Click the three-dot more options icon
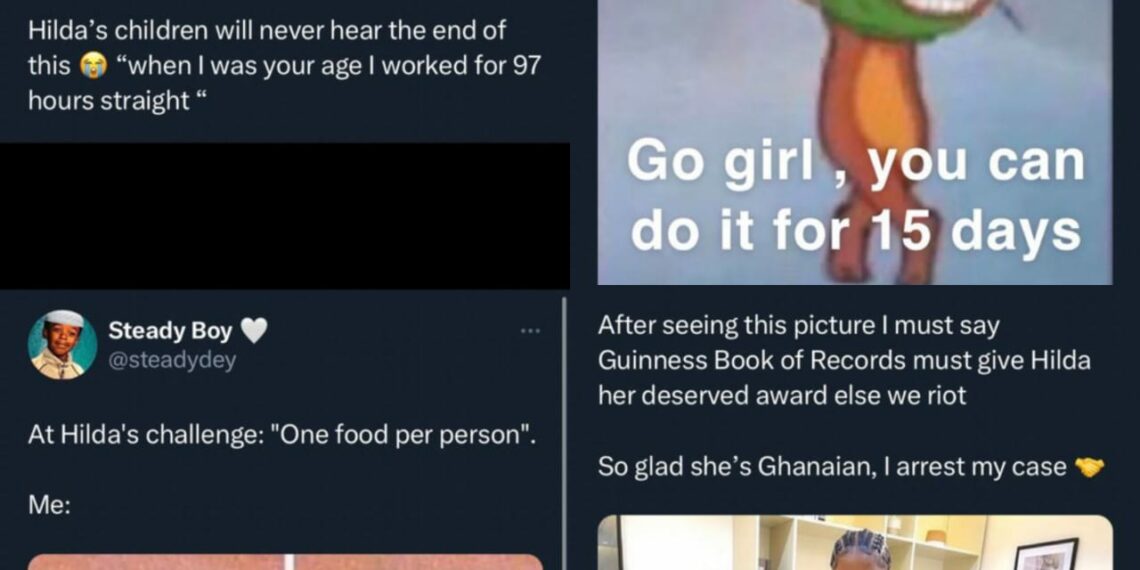The width and height of the screenshot is (1140, 570). (x=531, y=332)
